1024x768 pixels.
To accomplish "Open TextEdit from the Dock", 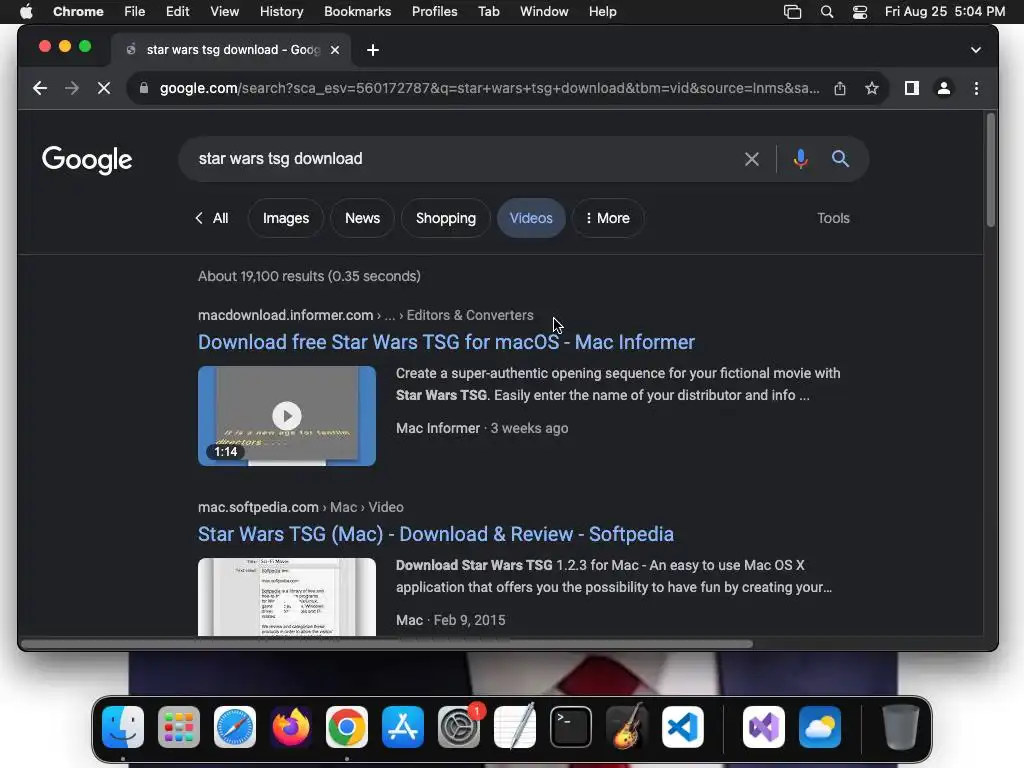I will click(515, 727).
